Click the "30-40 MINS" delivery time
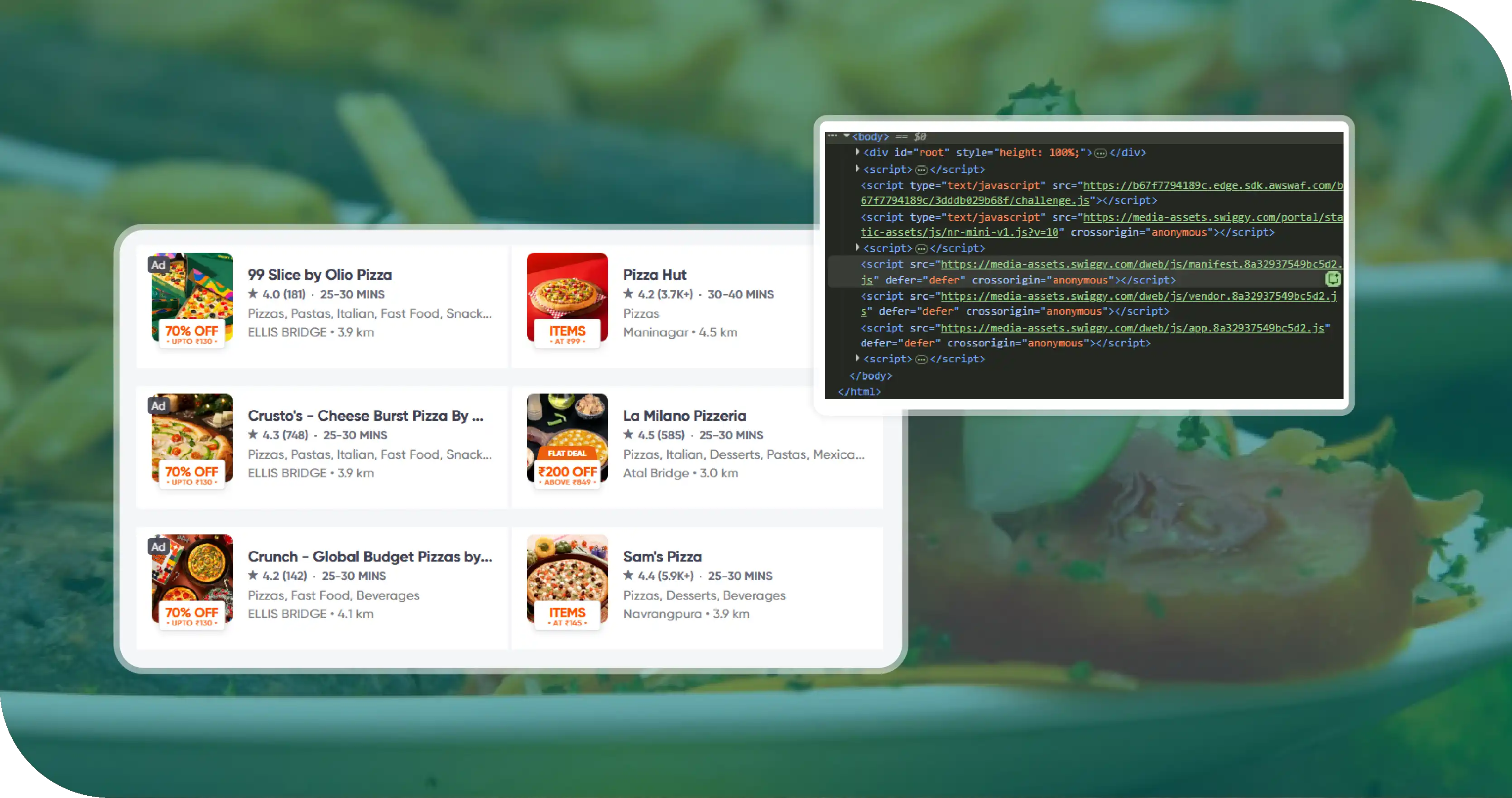Viewport: 1512px width, 798px height. 740,294
